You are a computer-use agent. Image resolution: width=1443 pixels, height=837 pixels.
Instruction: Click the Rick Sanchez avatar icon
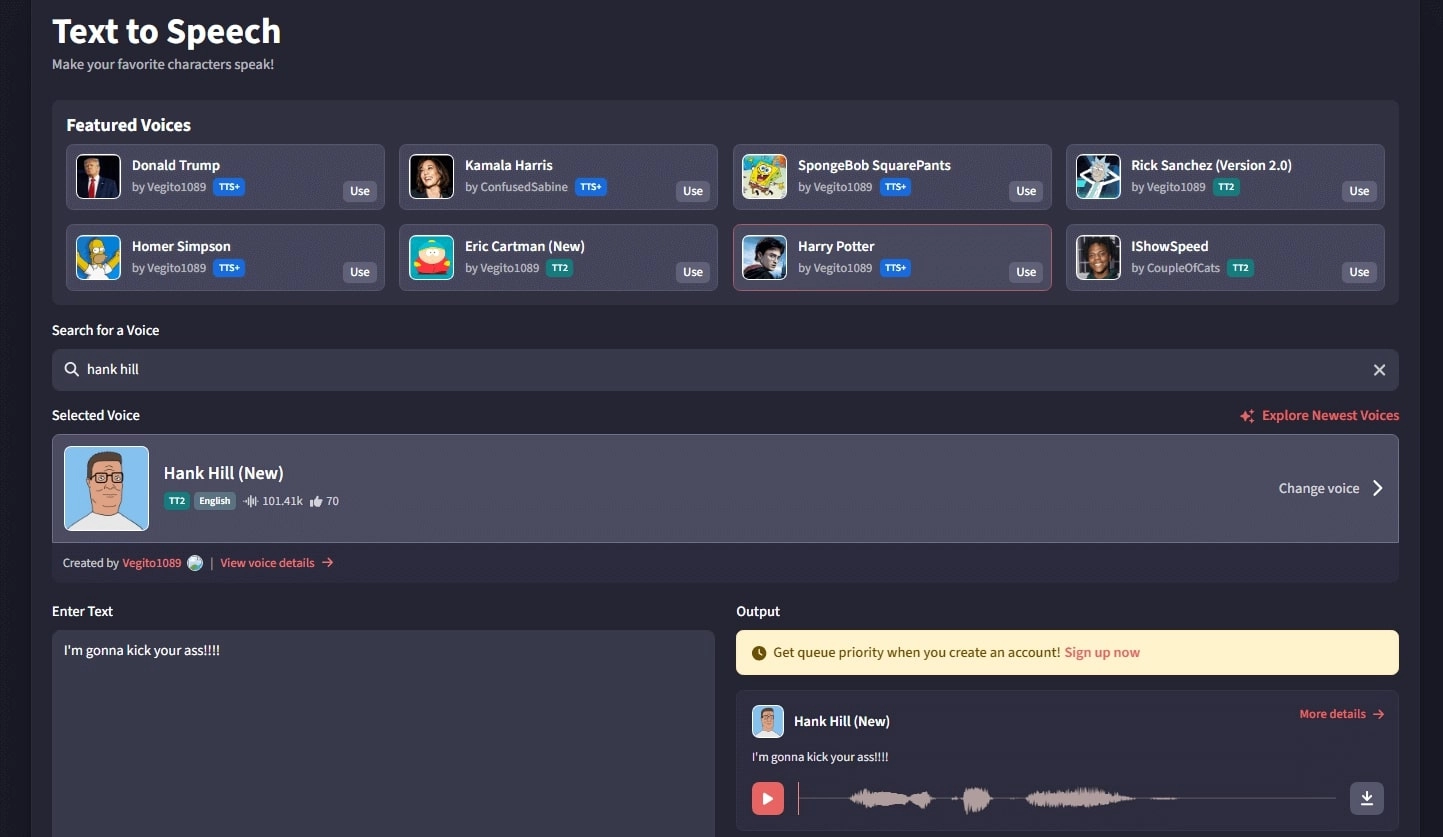coord(1097,177)
